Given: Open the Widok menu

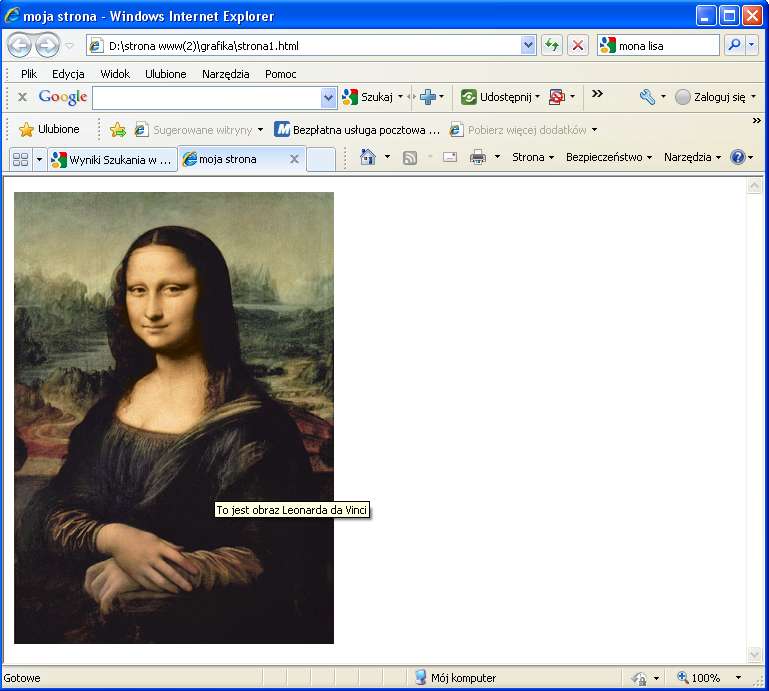Looking at the screenshot, I should point(115,74).
